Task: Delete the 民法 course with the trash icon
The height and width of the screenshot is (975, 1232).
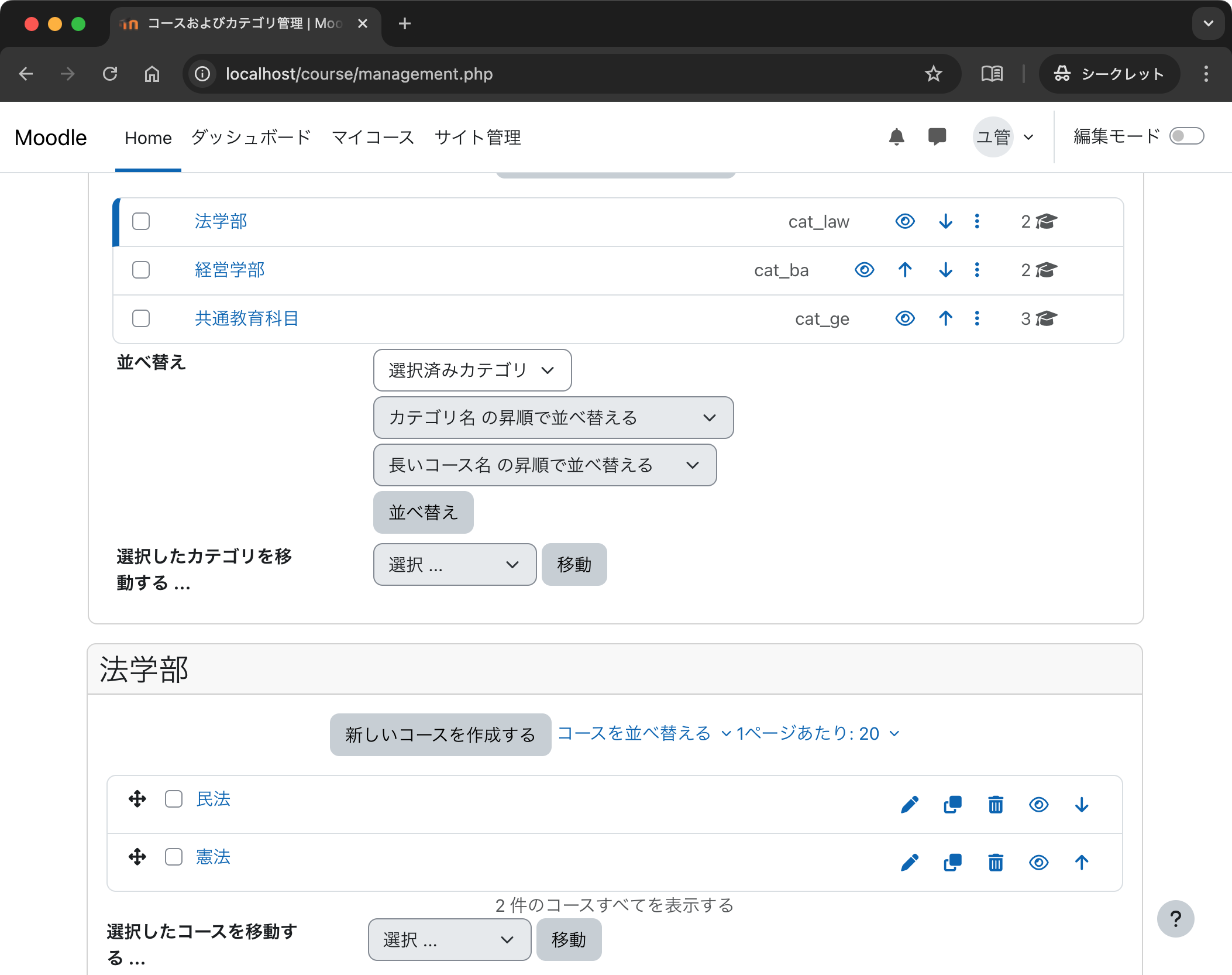Action: pyautogui.click(x=995, y=804)
